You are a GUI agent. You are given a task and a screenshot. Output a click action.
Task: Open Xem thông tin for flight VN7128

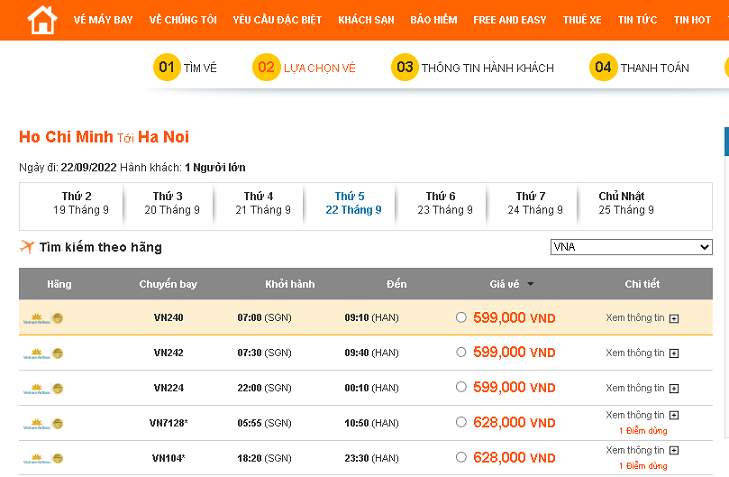pos(635,415)
